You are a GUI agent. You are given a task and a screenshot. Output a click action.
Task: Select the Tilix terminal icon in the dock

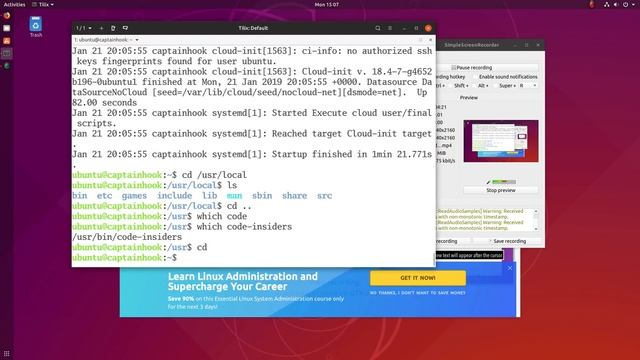tap(7, 53)
